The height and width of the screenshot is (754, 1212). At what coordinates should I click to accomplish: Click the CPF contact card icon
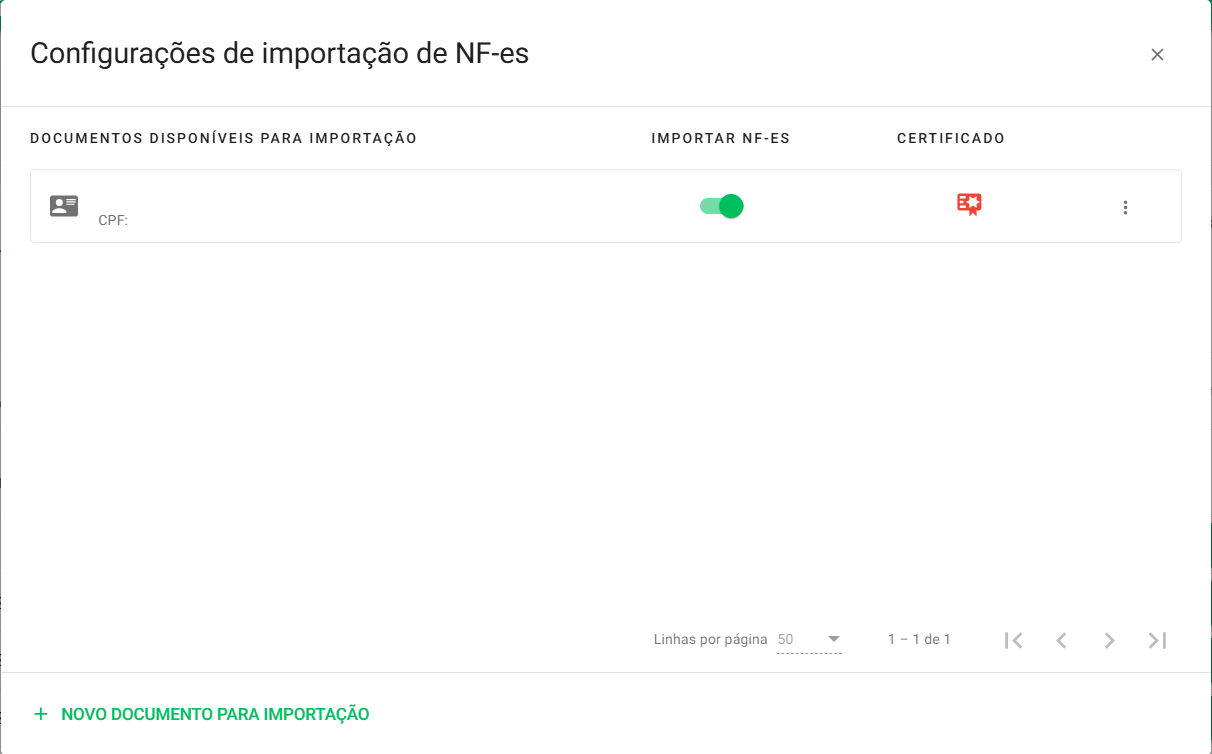pos(64,205)
